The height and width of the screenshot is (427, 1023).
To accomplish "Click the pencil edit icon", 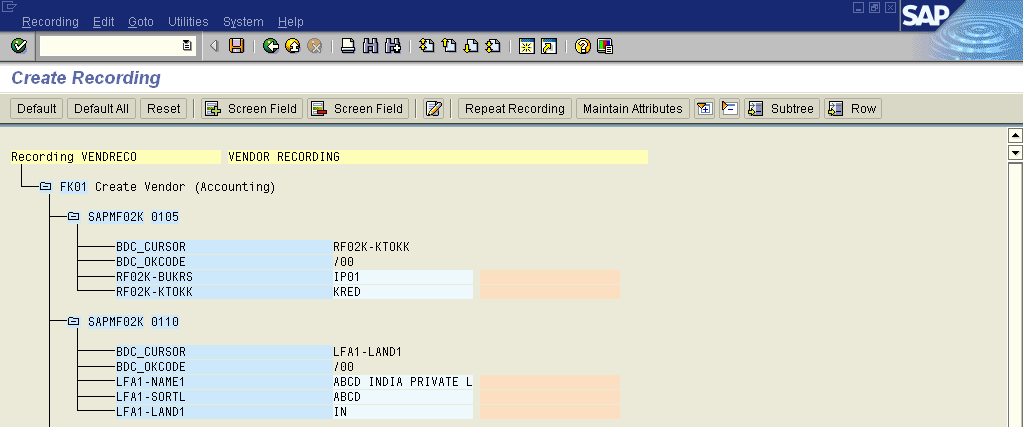I will (433, 109).
